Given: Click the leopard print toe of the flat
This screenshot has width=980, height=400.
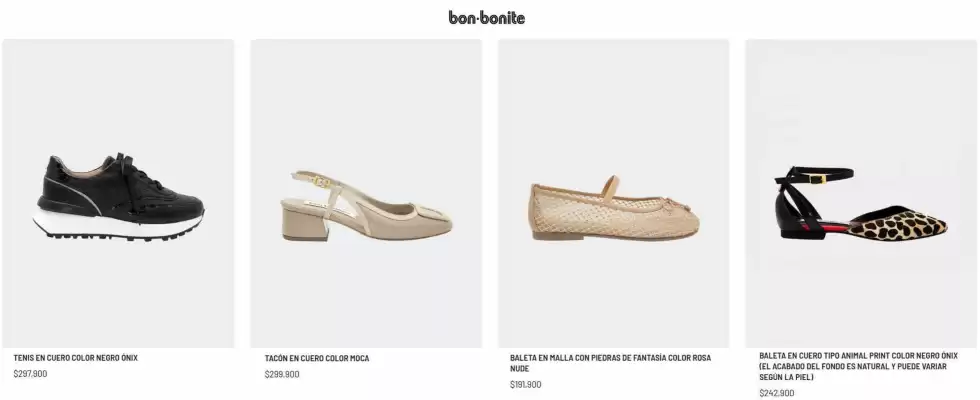Looking at the screenshot, I should tap(900, 225).
